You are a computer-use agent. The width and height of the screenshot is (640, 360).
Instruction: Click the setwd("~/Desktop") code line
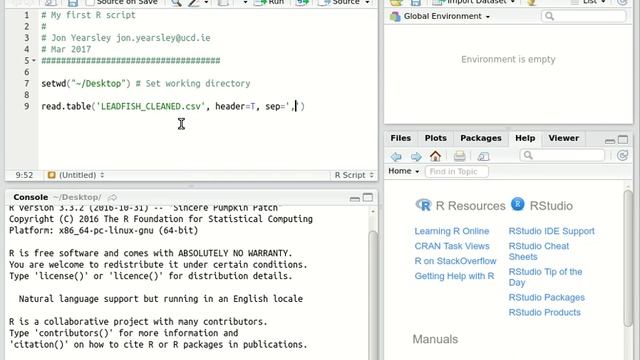coord(146,83)
